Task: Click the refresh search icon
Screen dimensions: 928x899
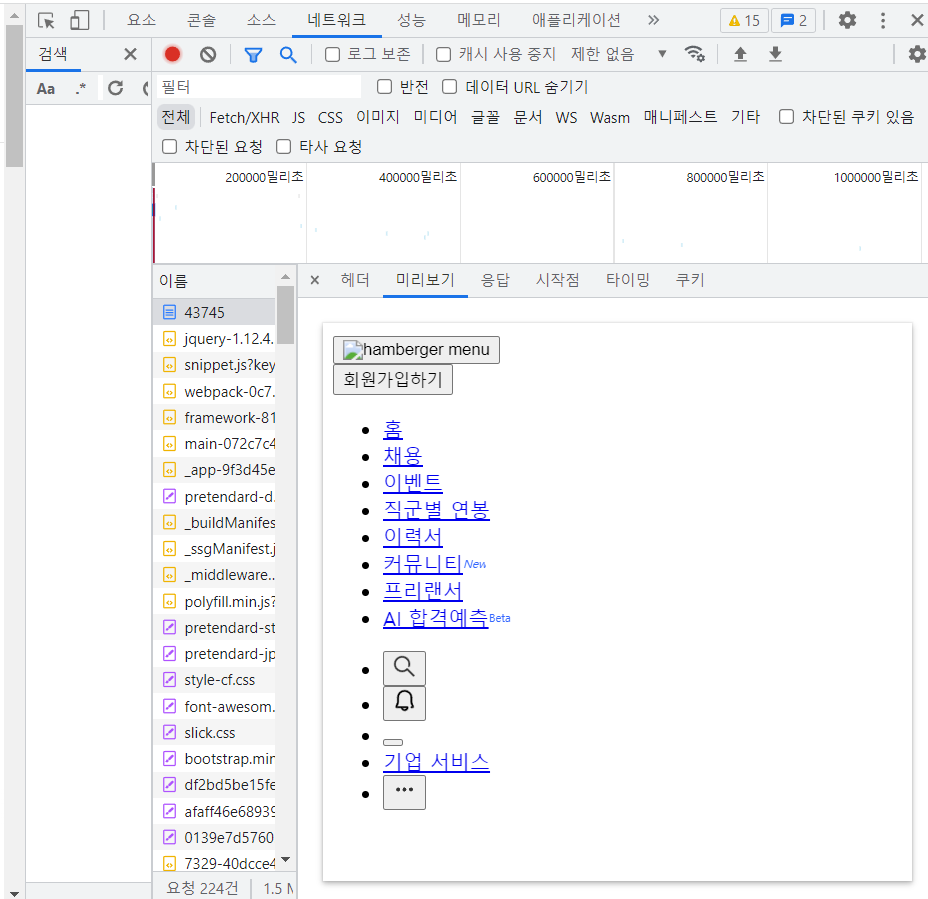Action: [115, 89]
